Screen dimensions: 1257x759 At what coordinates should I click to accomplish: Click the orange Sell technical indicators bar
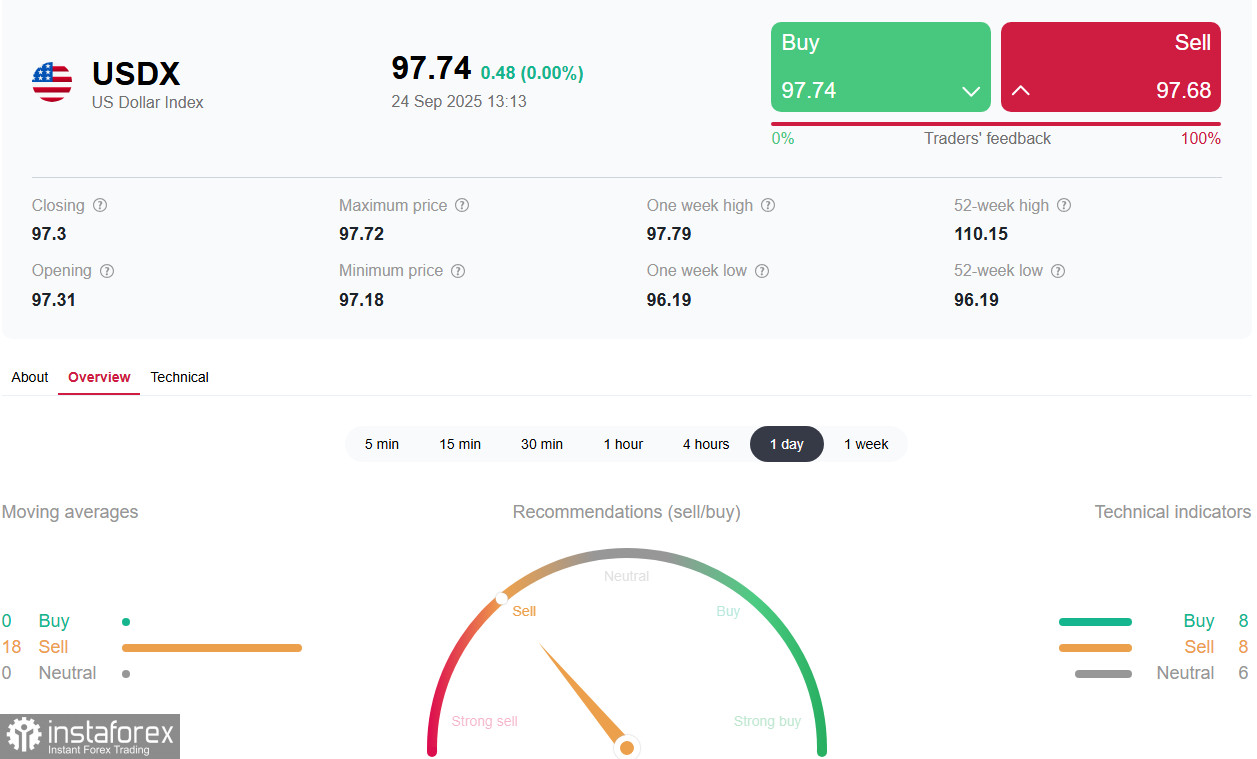[x=1095, y=648]
